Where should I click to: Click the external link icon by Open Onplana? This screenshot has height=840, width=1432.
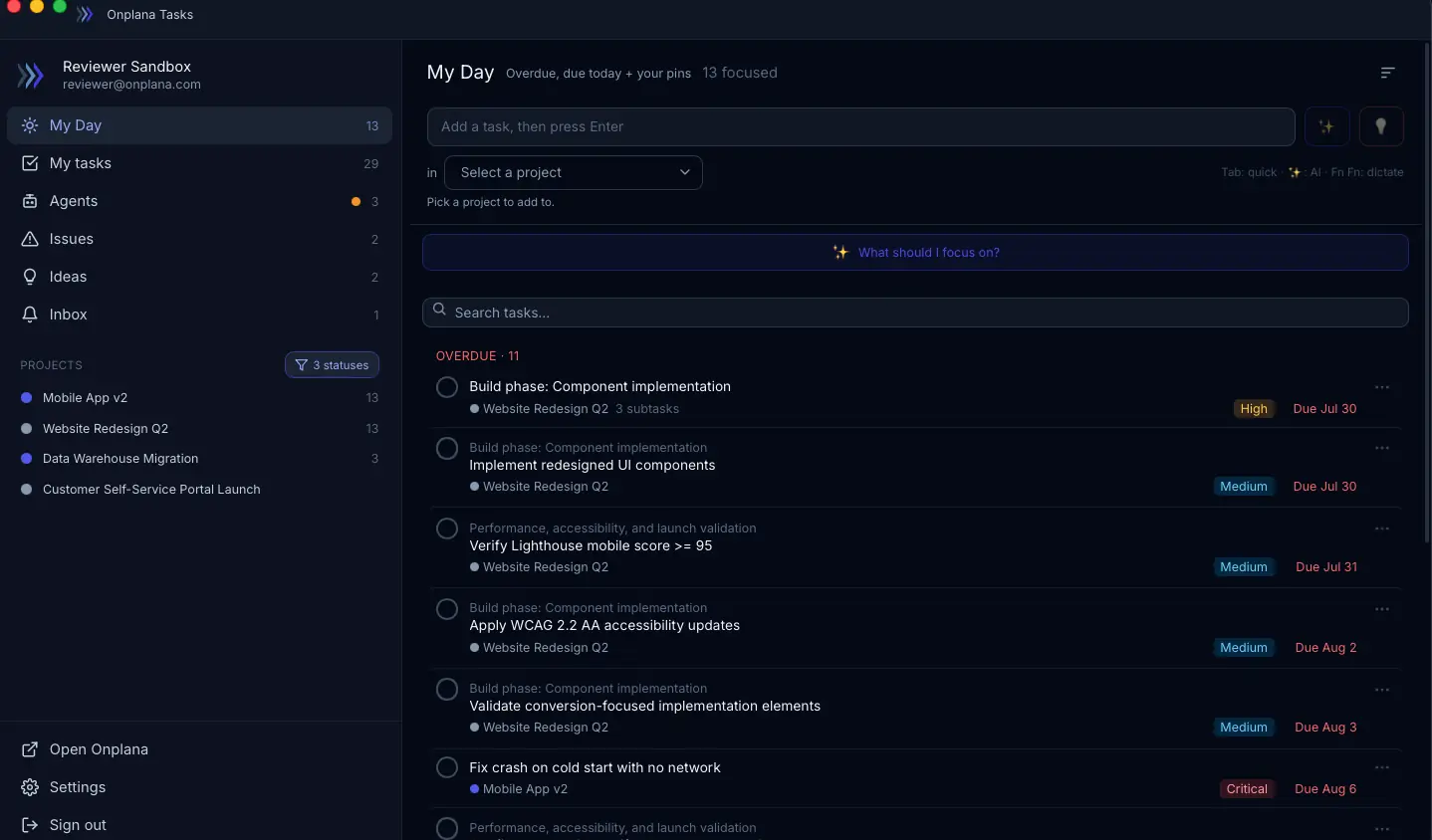30,749
